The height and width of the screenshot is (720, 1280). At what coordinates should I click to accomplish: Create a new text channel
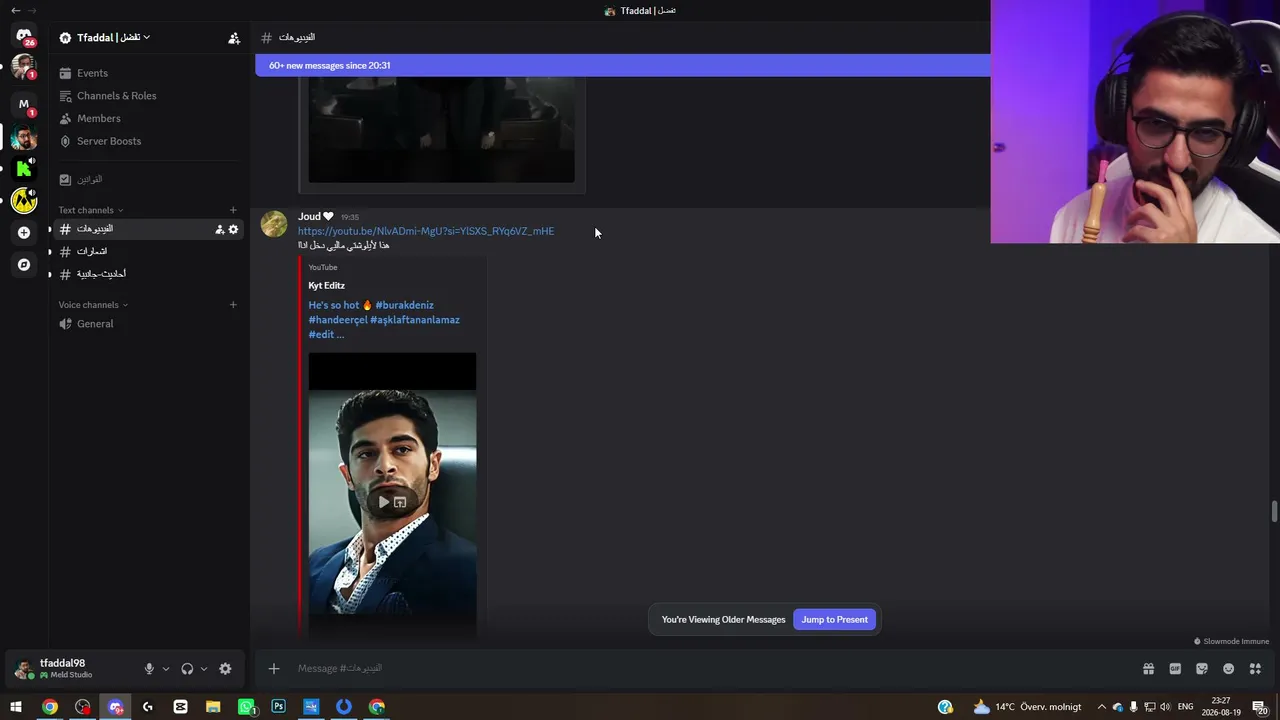pyautogui.click(x=233, y=210)
